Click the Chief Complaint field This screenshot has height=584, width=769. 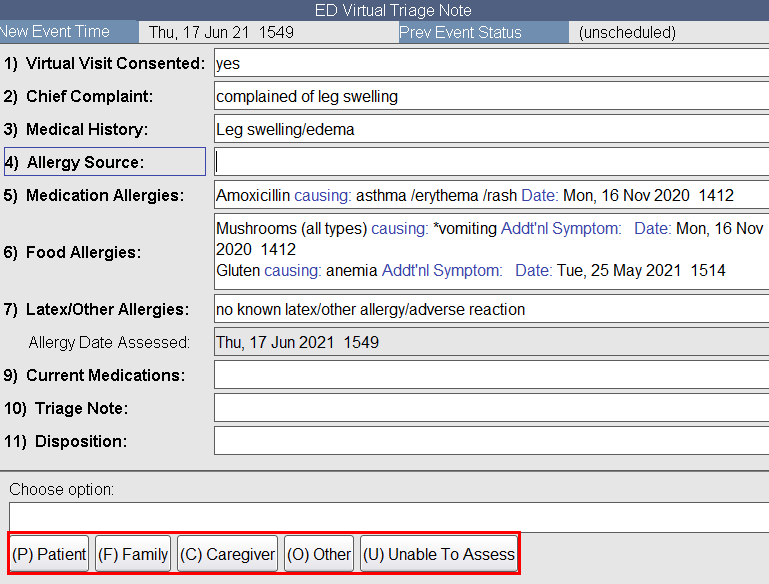pyautogui.click(x=490, y=97)
